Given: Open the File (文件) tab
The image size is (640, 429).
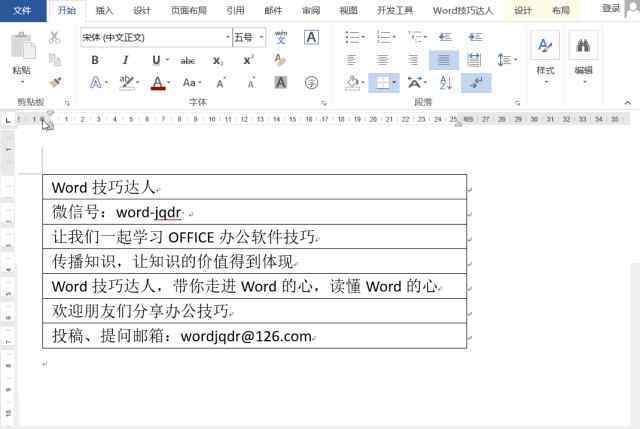Looking at the screenshot, I should [23, 10].
